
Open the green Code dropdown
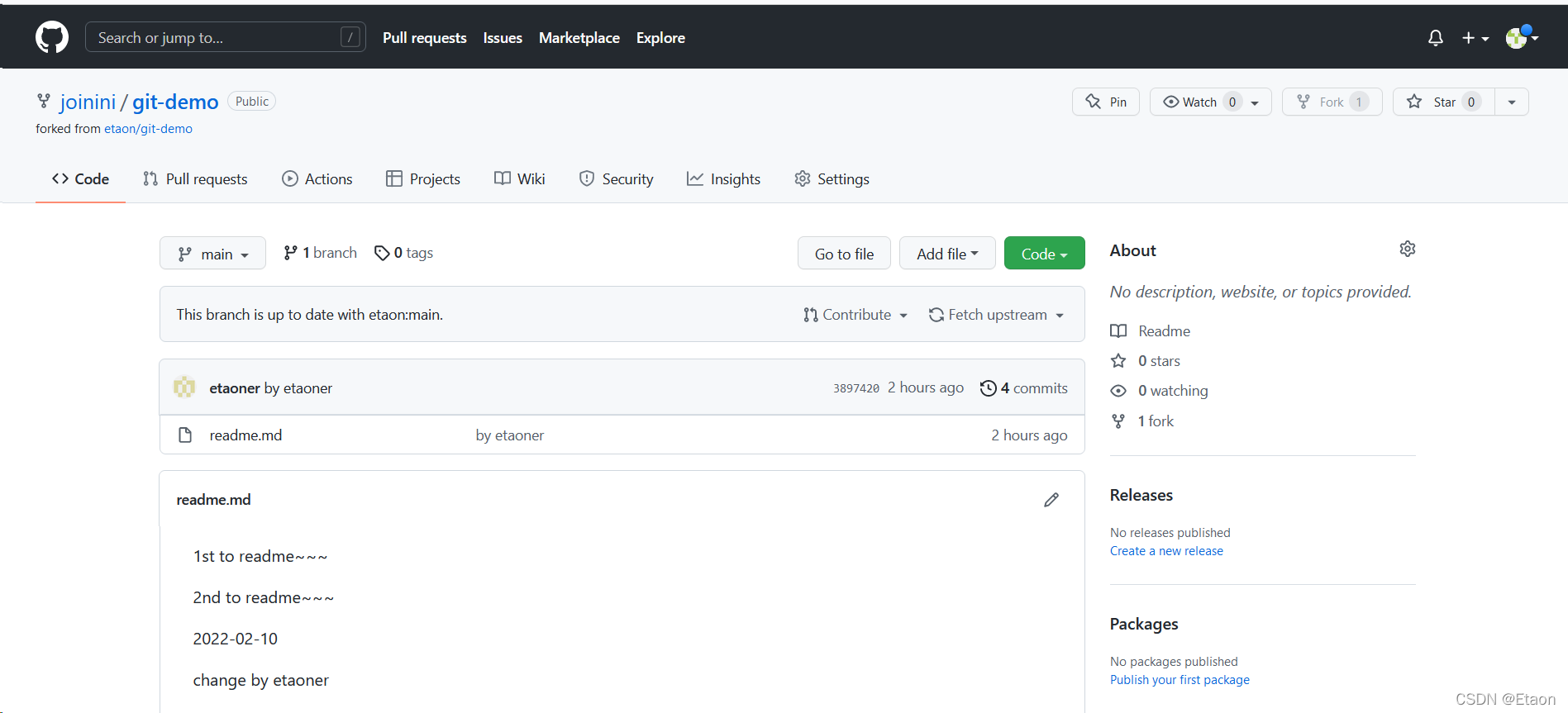(1044, 254)
